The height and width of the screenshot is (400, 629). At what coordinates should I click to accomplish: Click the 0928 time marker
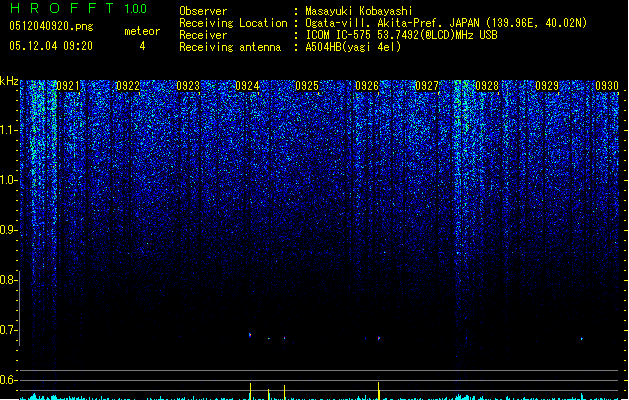click(487, 86)
